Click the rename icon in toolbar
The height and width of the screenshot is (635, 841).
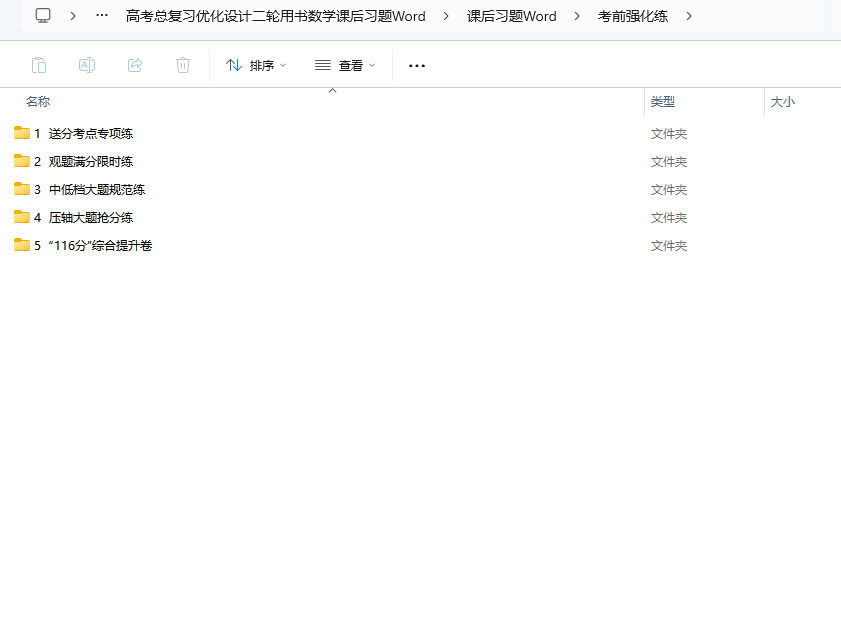(x=87, y=65)
